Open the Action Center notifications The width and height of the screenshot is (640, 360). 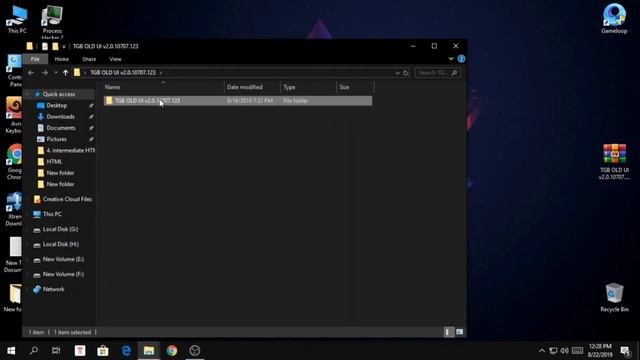(x=625, y=351)
